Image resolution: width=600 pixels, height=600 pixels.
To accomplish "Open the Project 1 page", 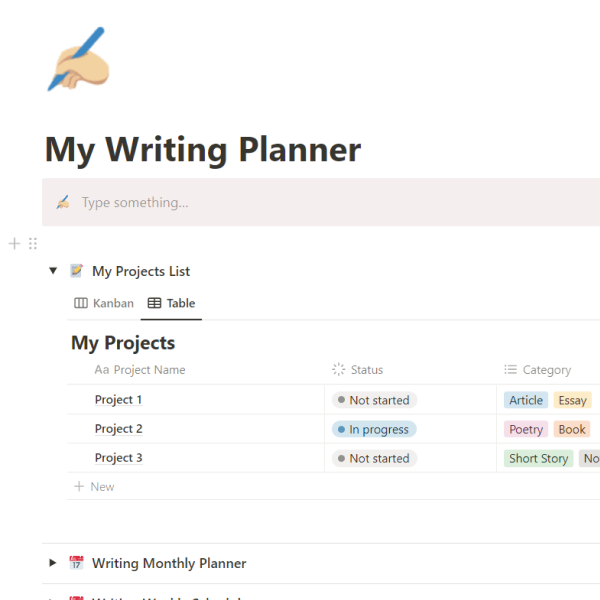I will 119,400.
